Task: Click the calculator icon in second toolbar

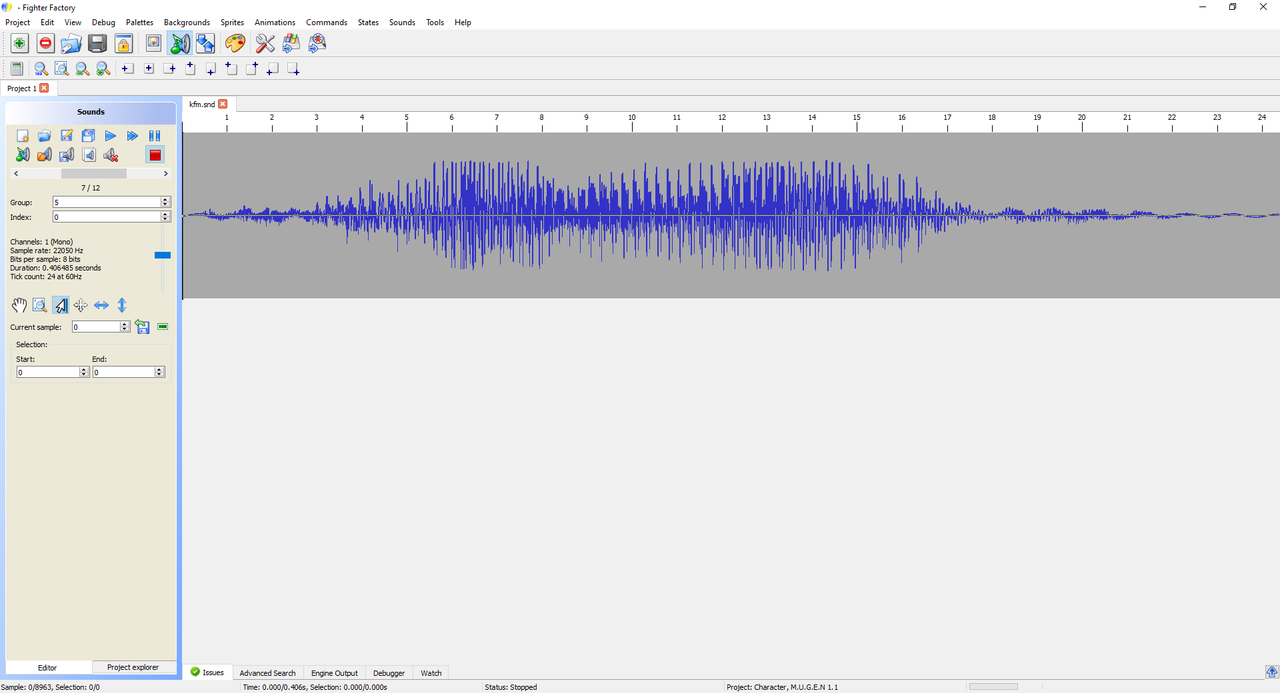Action: coord(17,69)
